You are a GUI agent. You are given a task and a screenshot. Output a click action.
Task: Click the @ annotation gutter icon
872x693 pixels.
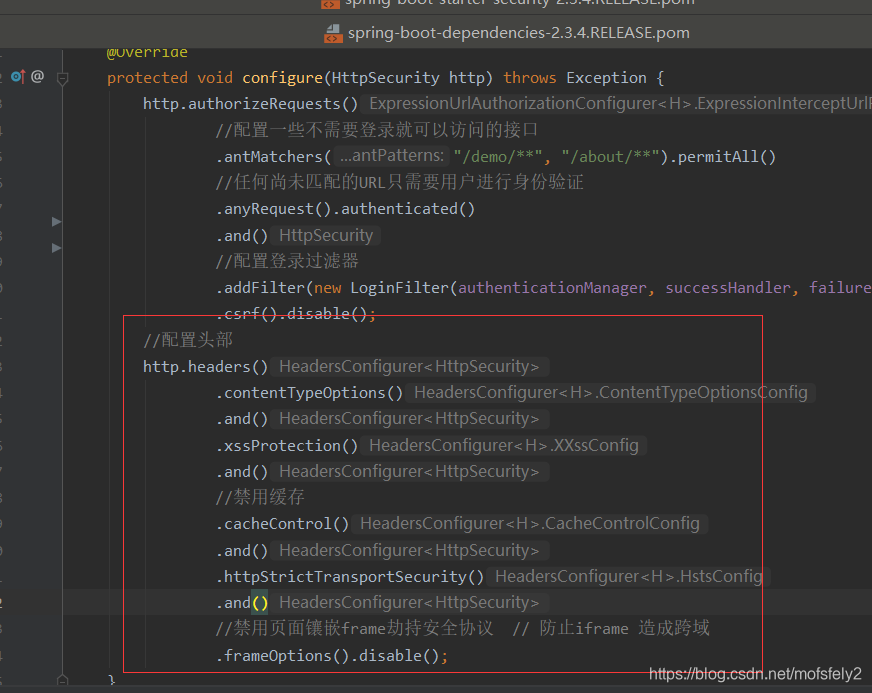tap(38, 76)
